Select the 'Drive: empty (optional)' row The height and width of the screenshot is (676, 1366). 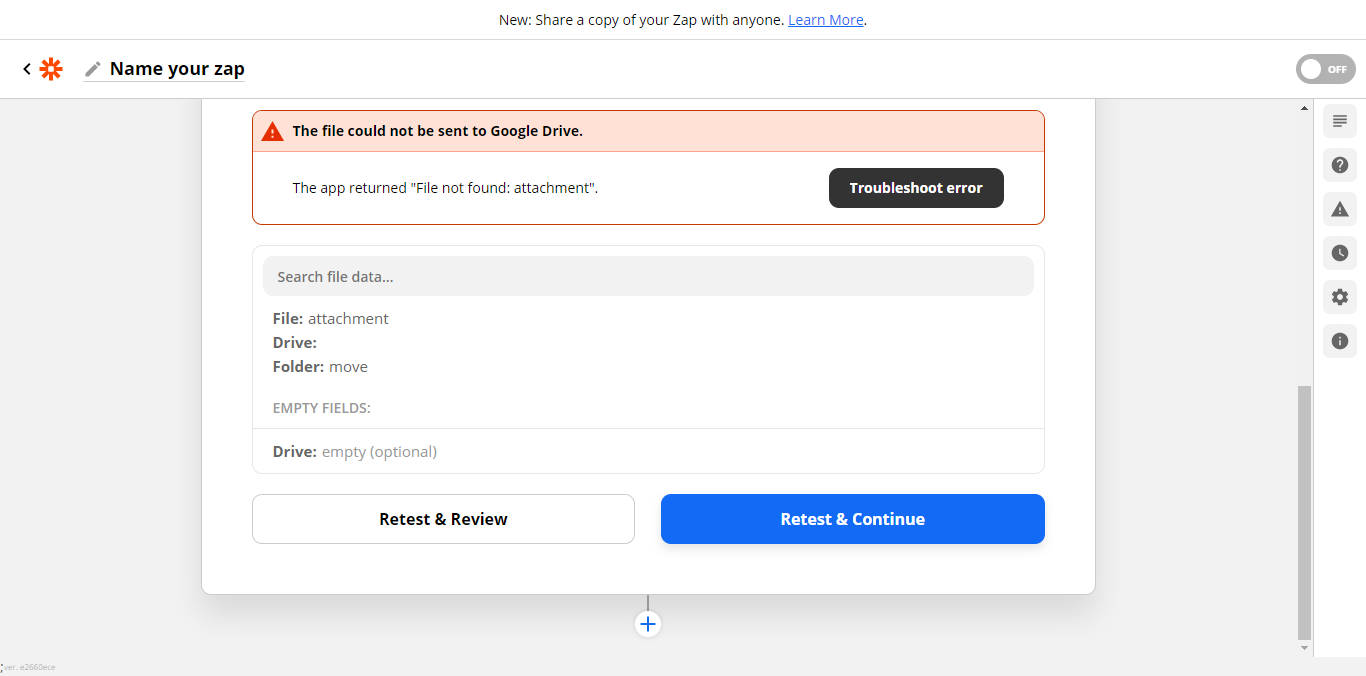pos(355,452)
